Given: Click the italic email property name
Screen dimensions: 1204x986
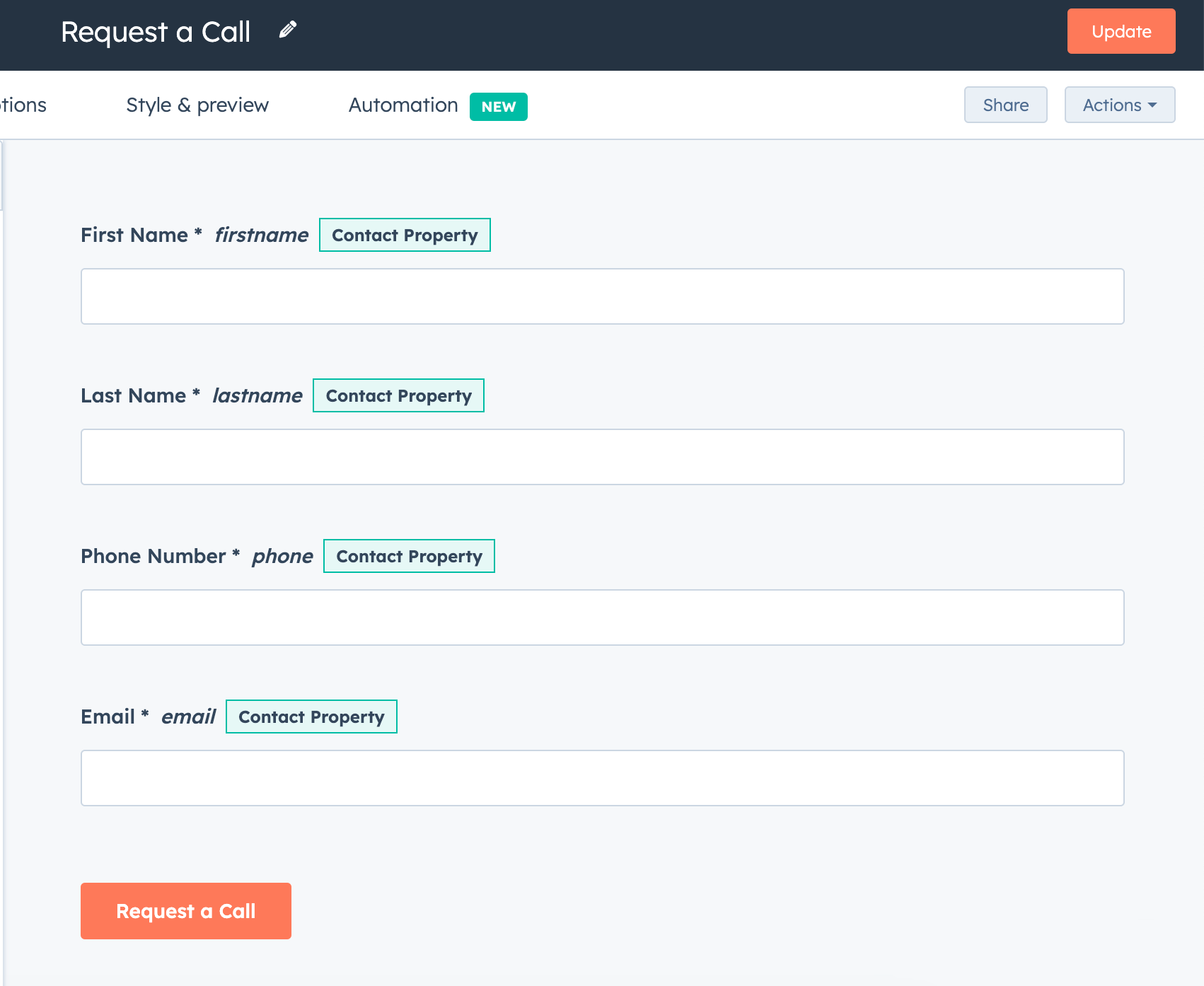Looking at the screenshot, I should pos(188,717).
